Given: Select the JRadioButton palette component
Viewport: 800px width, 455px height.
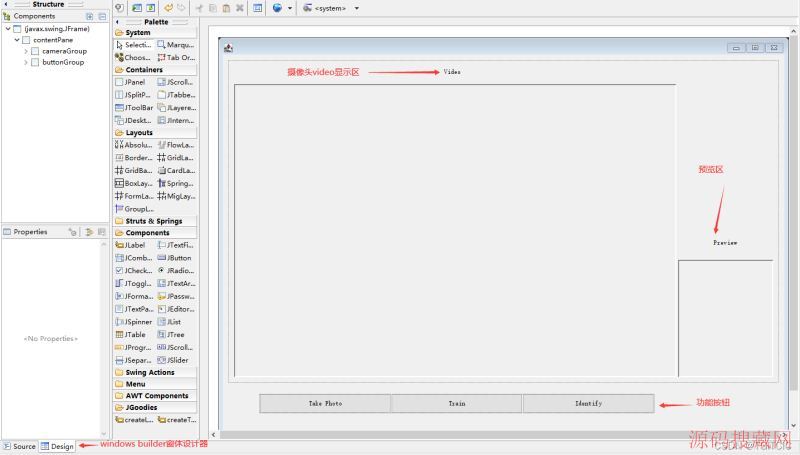Looking at the screenshot, I should 176,271.
